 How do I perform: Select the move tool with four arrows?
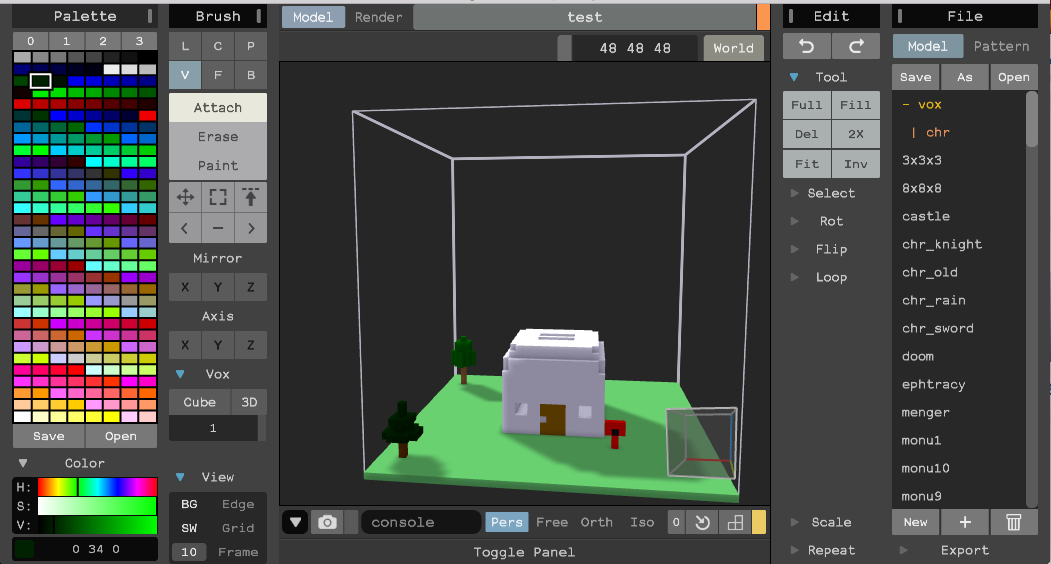[x=185, y=198]
